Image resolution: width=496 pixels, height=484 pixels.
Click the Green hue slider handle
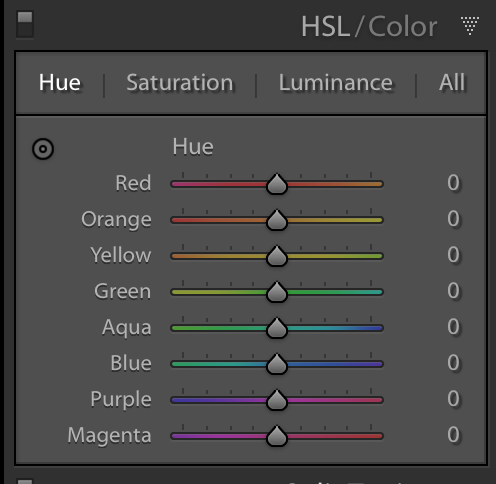point(277,292)
